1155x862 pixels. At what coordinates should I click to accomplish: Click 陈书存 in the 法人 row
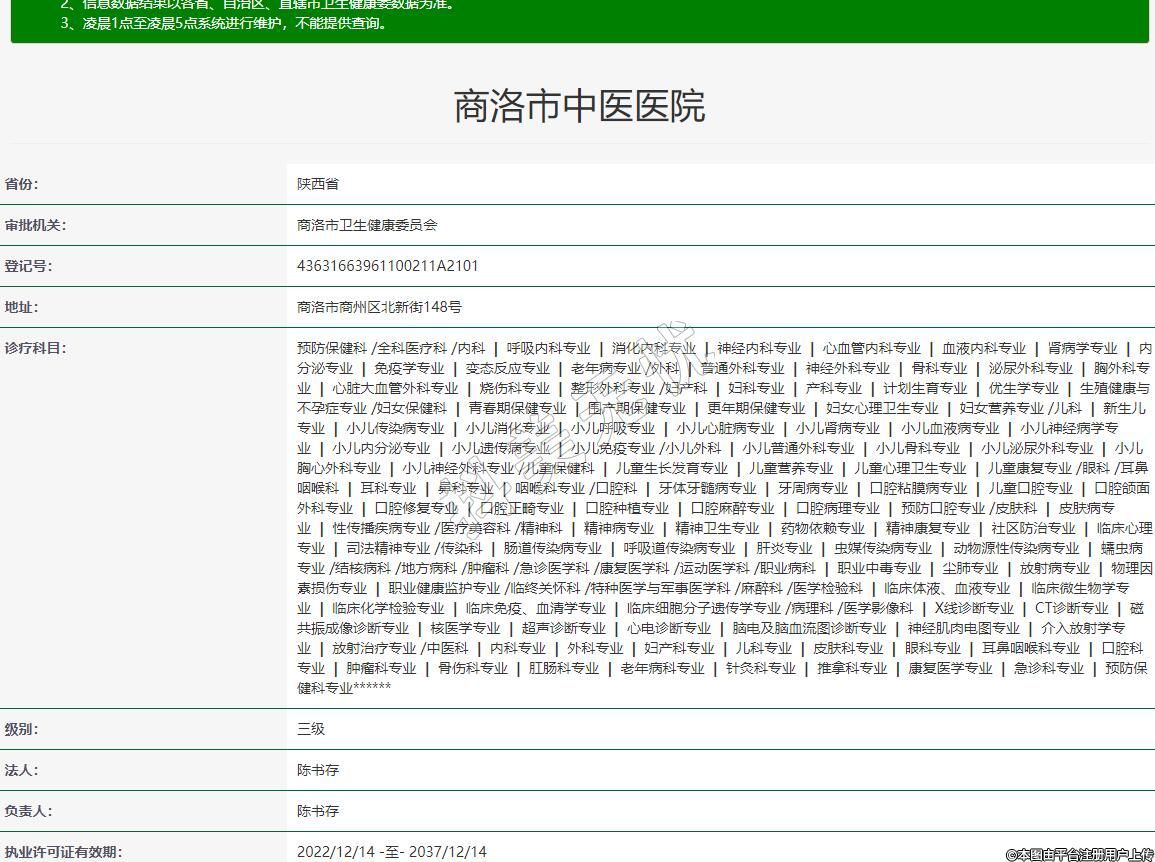click(318, 770)
